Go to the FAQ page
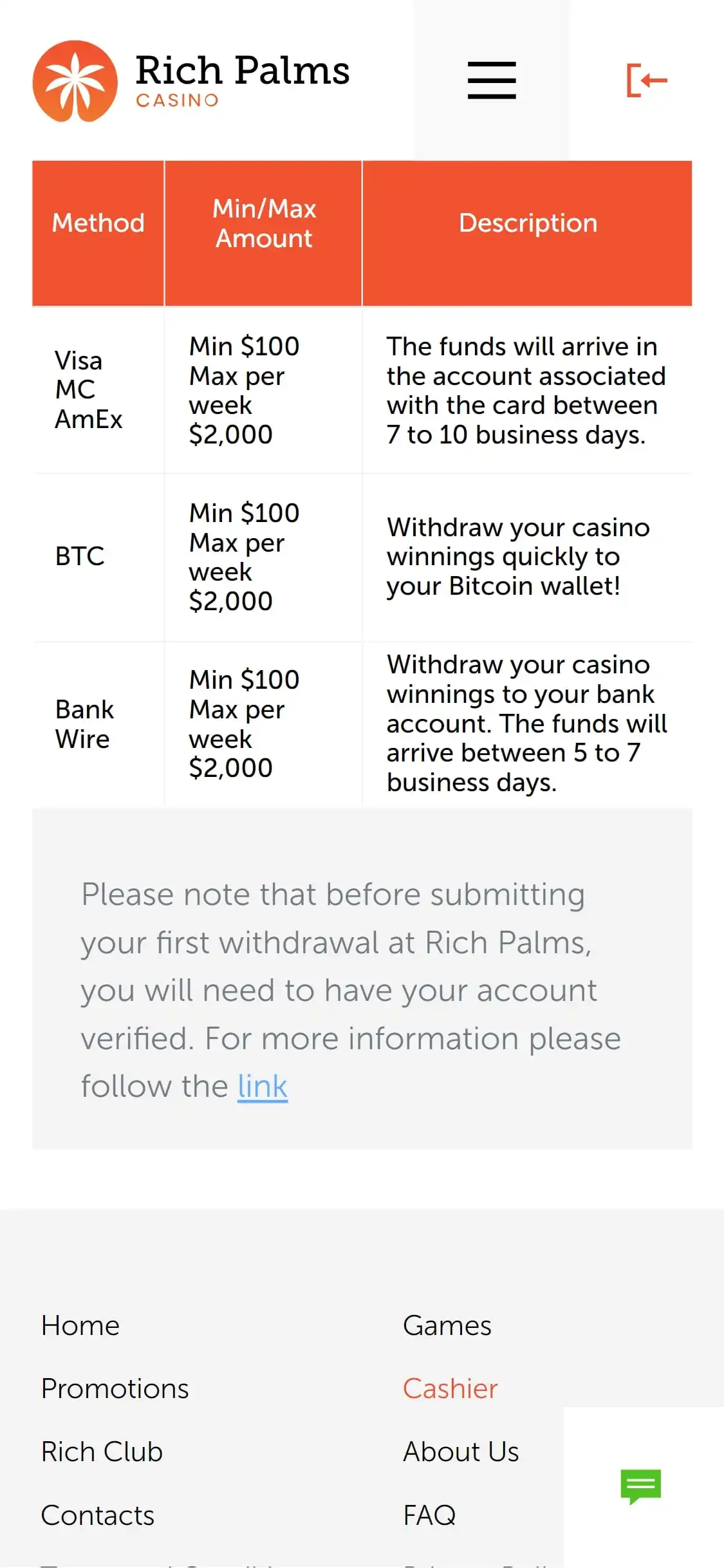The height and width of the screenshot is (1568, 724). [429, 1515]
